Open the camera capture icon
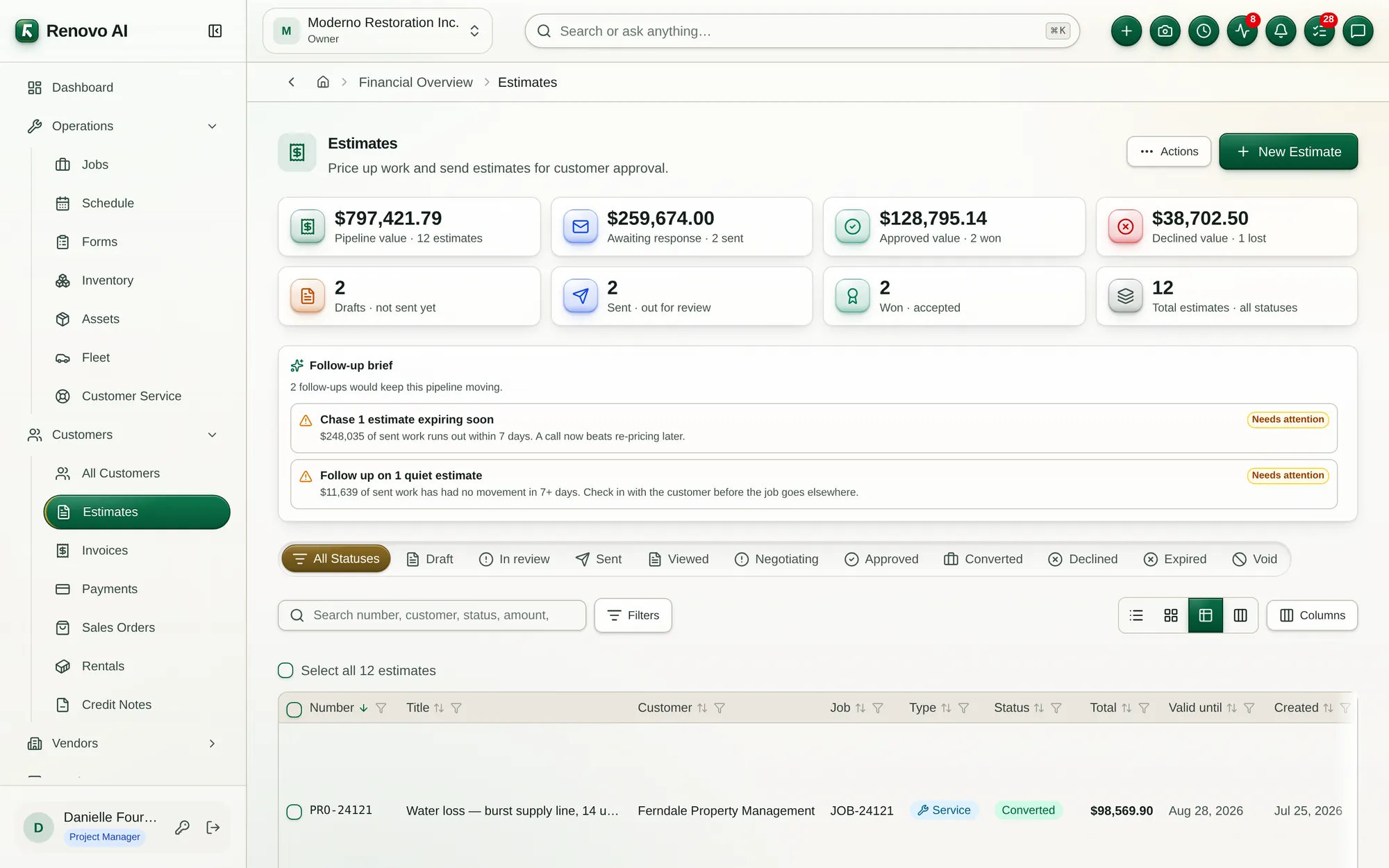 point(1165,31)
